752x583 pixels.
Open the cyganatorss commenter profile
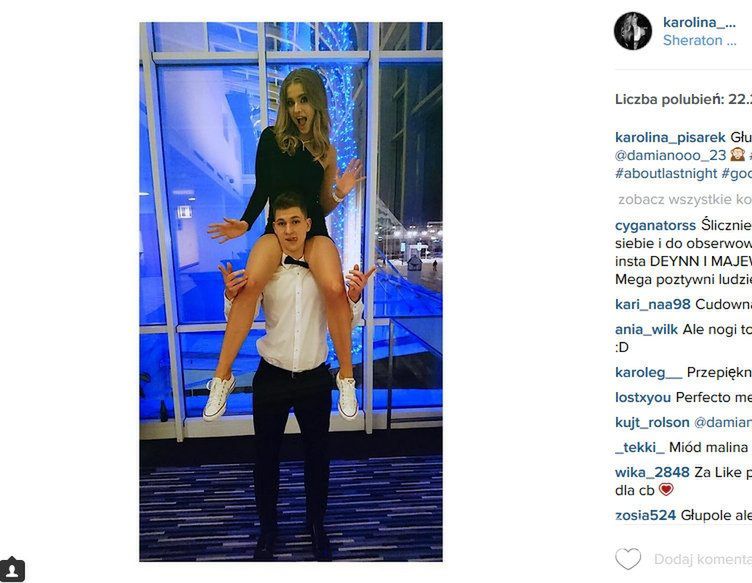pyautogui.click(x=655, y=225)
